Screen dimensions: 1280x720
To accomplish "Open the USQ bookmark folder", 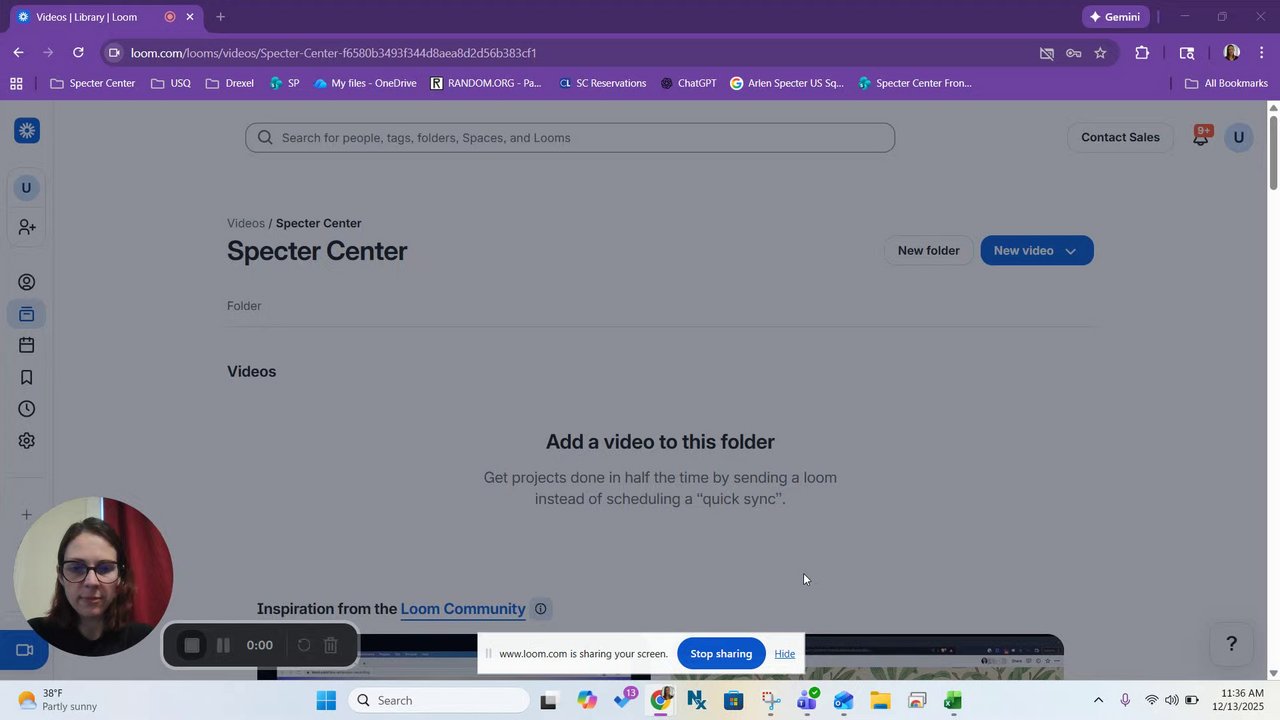I will click(x=171, y=83).
